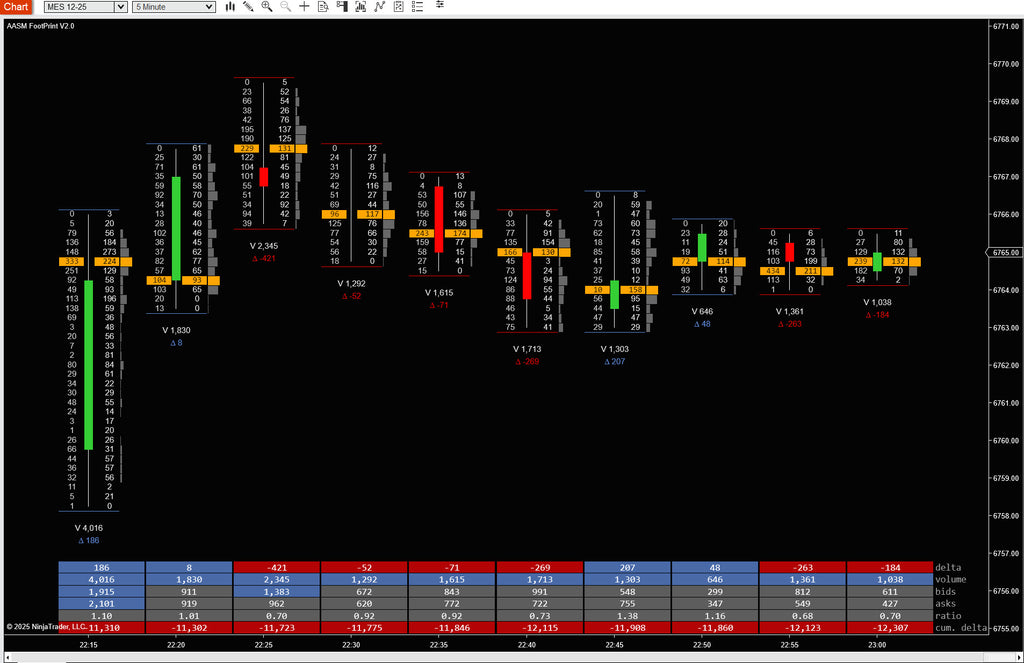Click the 6765.00 current price marker
1024x663 pixels.
click(1004, 252)
